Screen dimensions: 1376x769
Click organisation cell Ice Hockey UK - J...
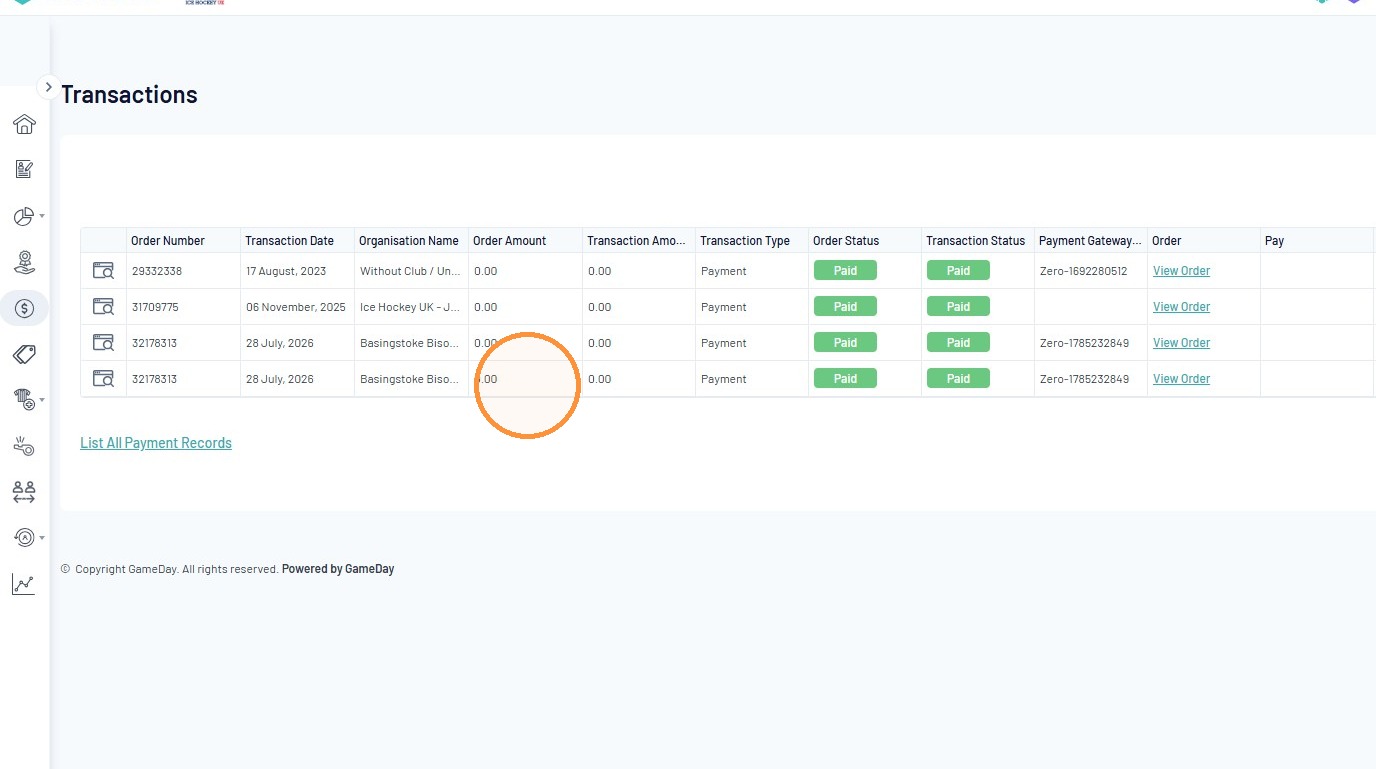[x=411, y=307]
